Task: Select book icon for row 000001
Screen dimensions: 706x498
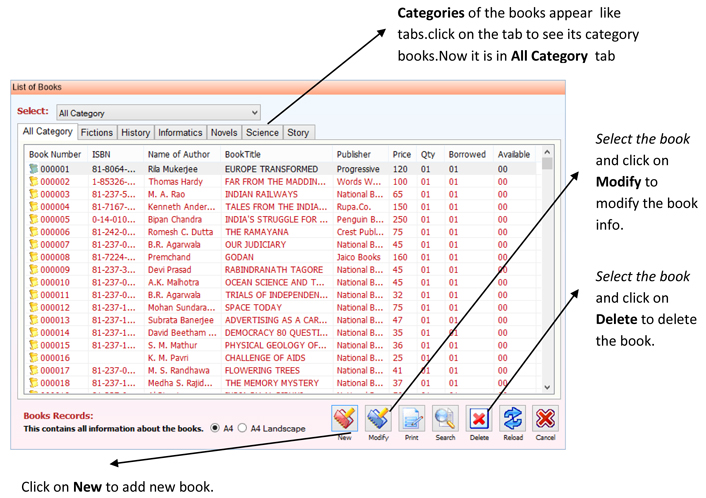Action: point(33,169)
